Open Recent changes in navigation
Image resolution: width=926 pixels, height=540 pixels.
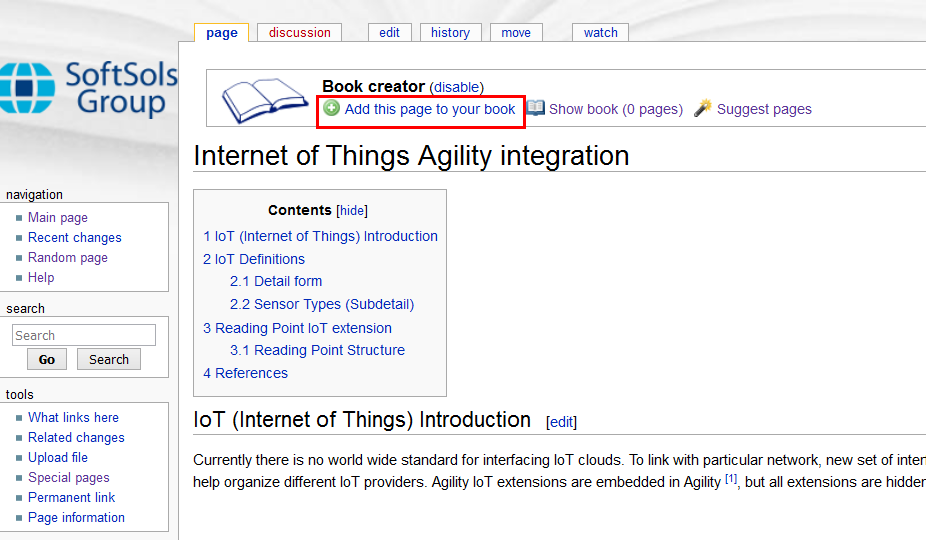tap(75, 238)
